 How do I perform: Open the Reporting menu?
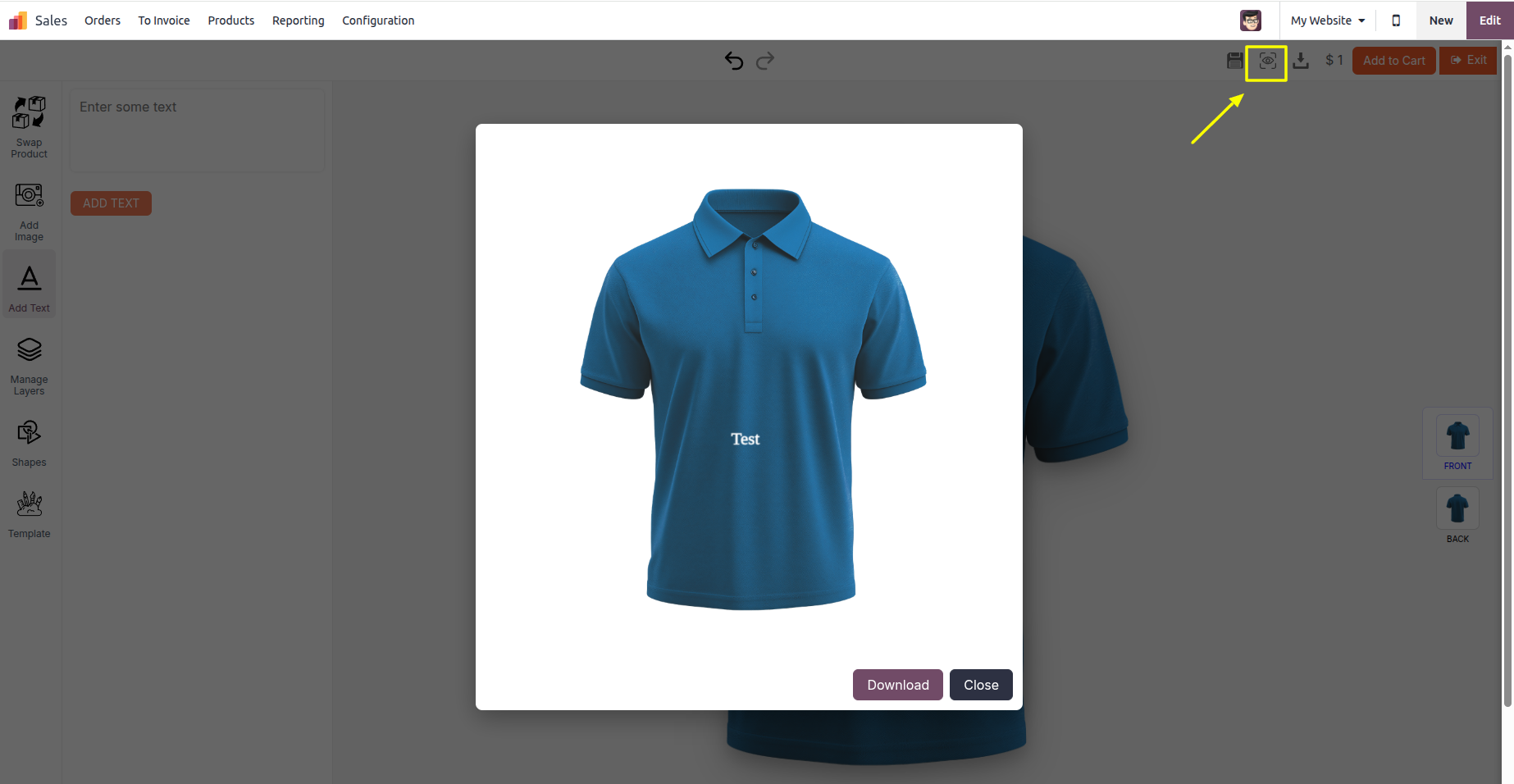point(299,21)
